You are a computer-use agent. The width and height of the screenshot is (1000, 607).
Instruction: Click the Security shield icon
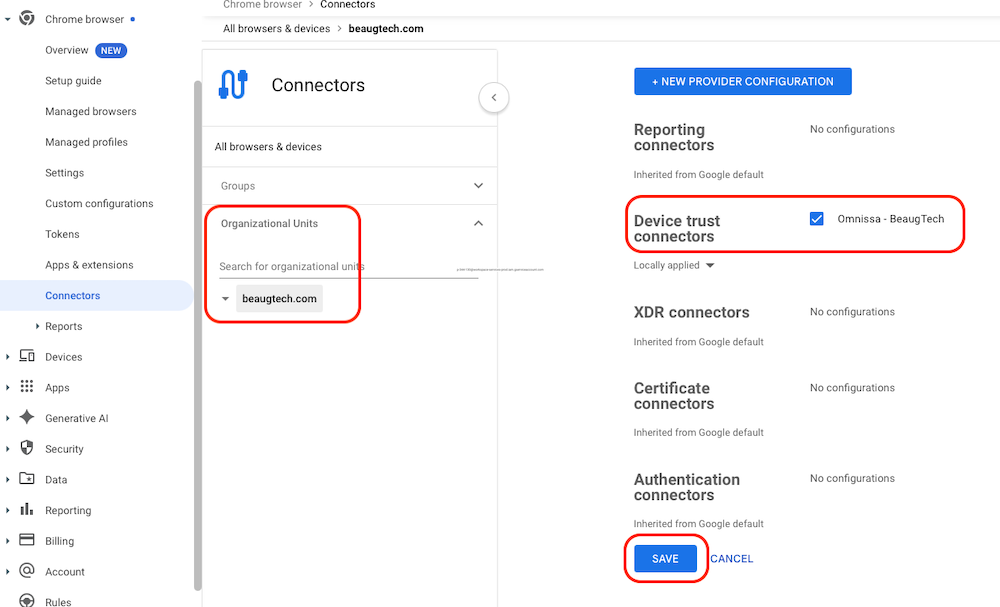[27, 449]
